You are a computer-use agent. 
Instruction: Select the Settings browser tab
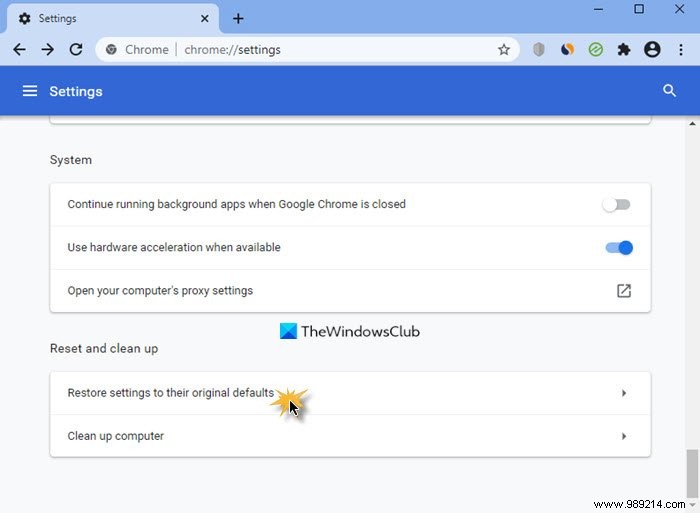coord(113,18)
